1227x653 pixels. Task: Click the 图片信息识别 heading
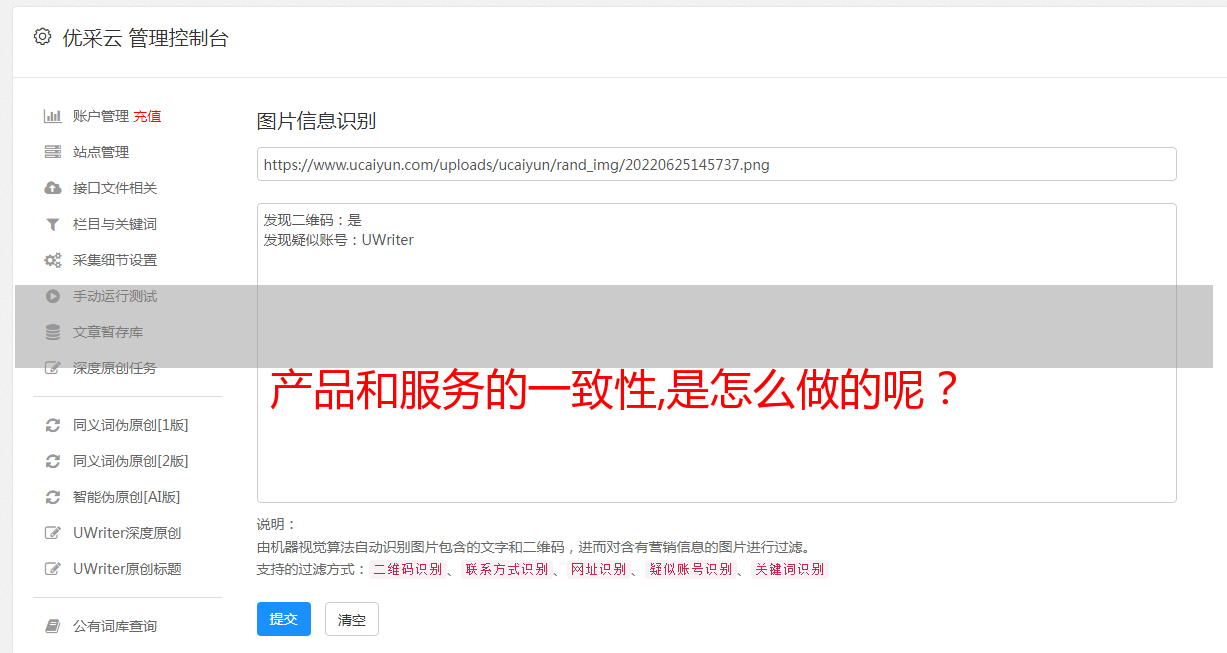pyautogui.click(x=317, y=121)
